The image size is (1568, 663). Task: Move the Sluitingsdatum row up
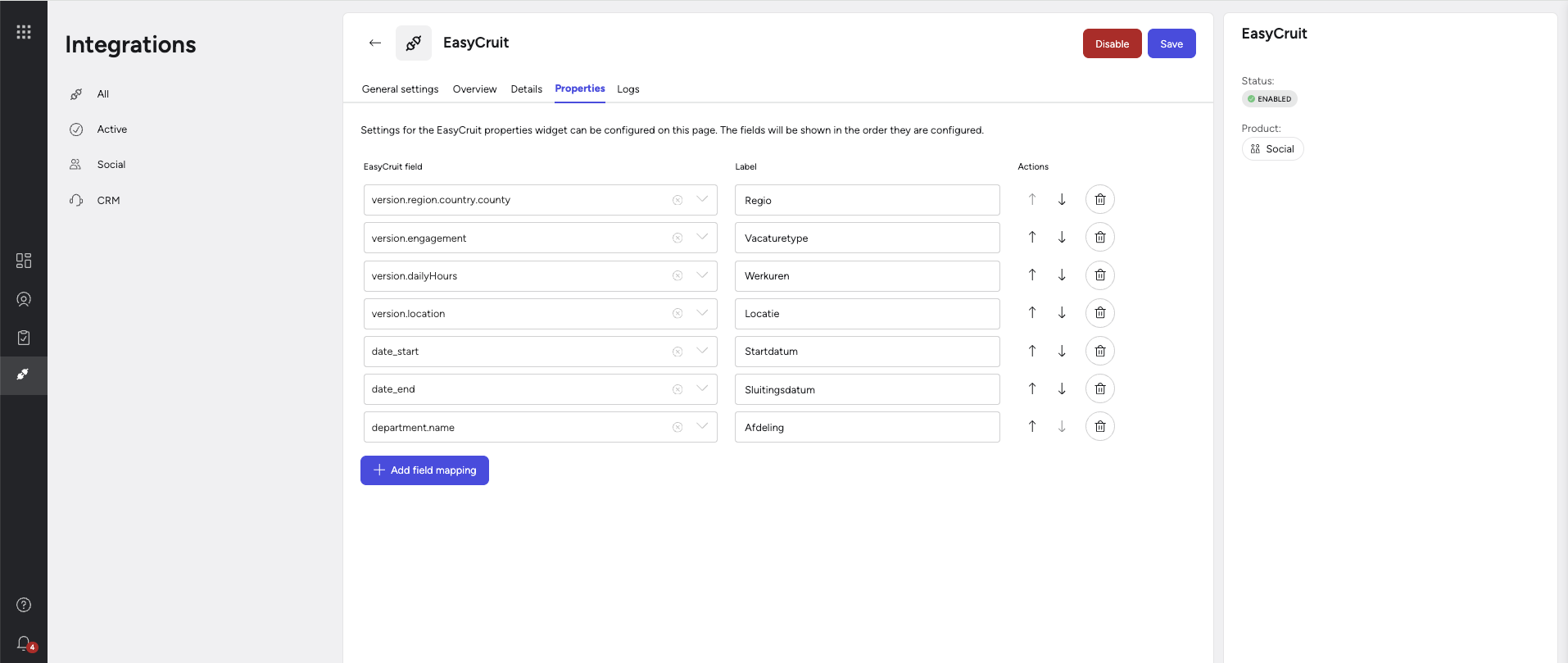point(1032,389)
